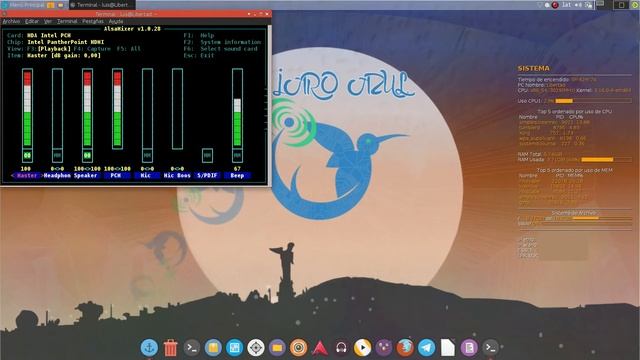Click the 'F5: All' view label
Viewport: 640px width, 360px height.
coord(129,49)
